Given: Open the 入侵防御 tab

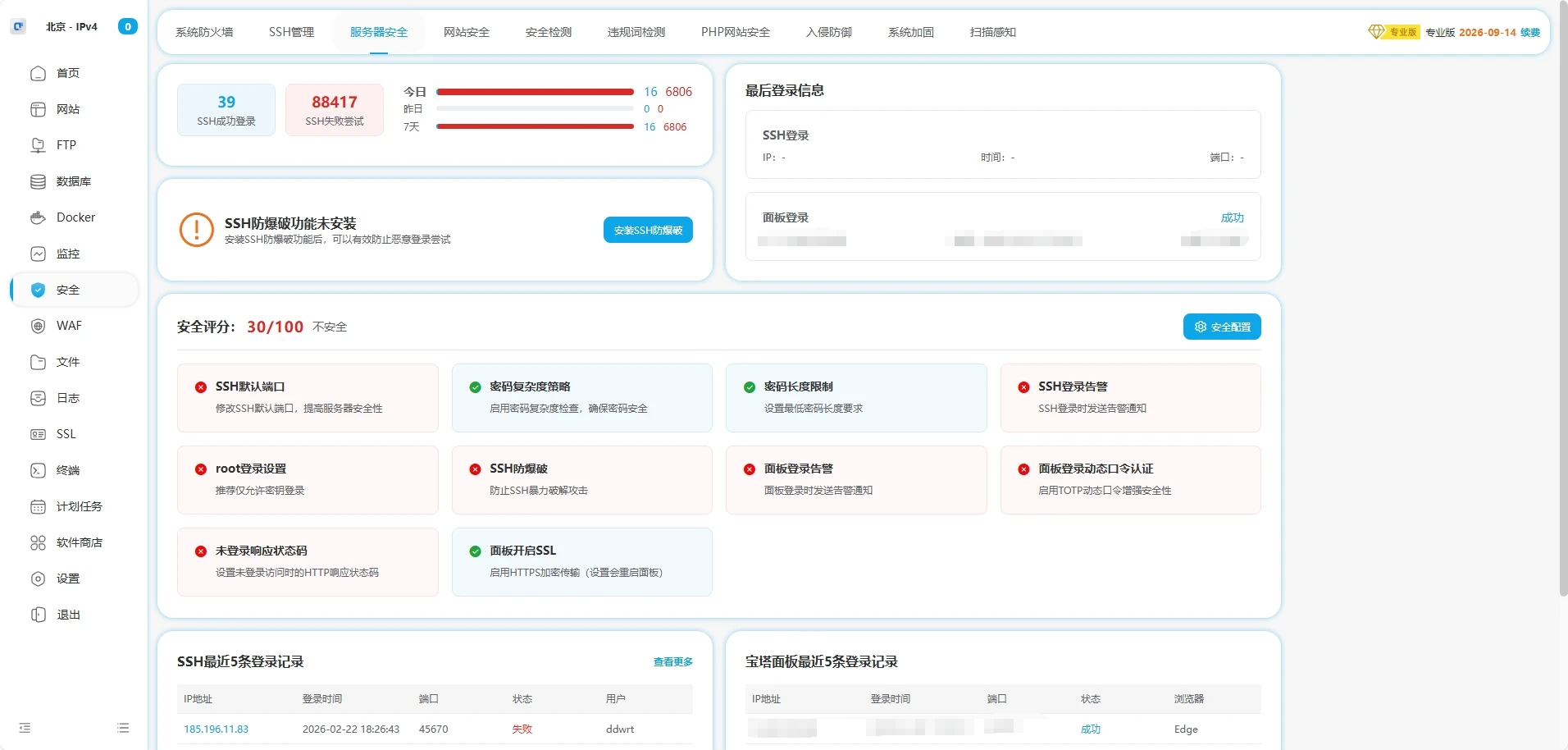Looking at the screenshot, I should point(828,32).
